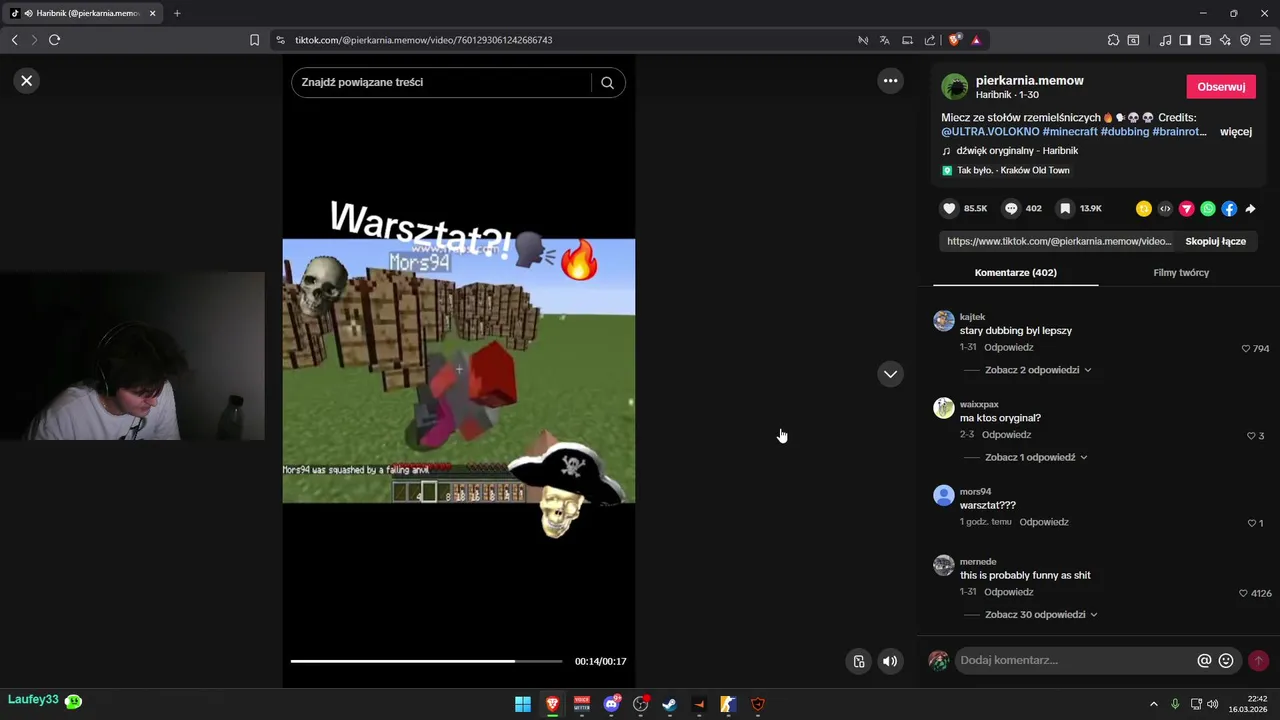
Task: Like mors94's comment
Action: (1252, 523)
